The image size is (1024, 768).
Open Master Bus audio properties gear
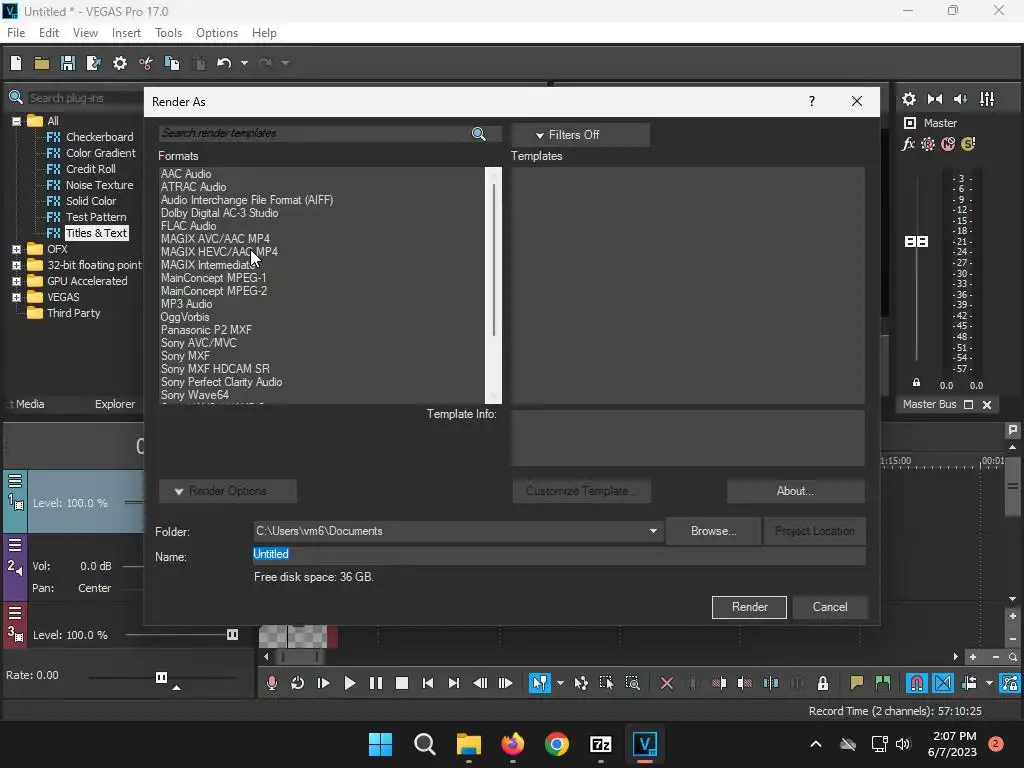coord(908,99)
